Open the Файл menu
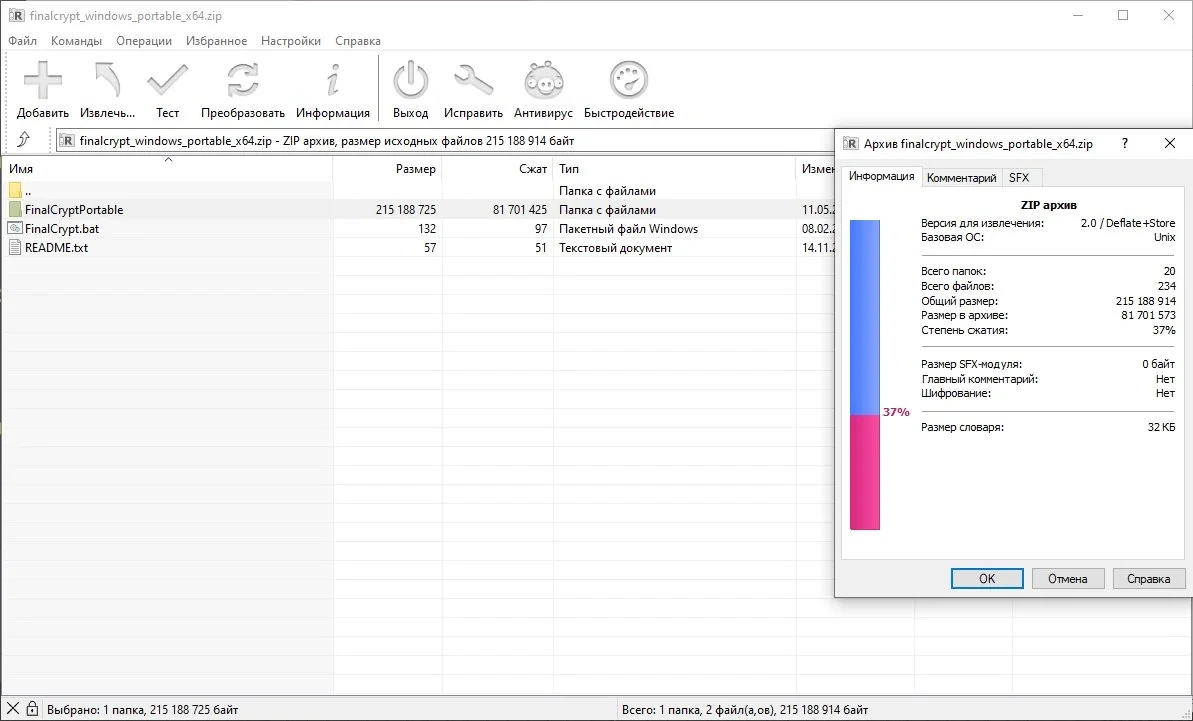 pos(23,41)
